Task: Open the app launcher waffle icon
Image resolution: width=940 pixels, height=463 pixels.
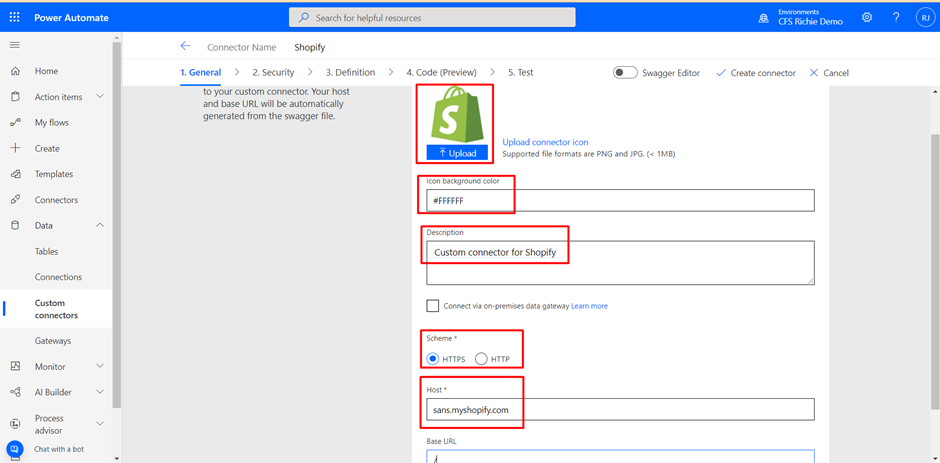Action: coord(15,17)
